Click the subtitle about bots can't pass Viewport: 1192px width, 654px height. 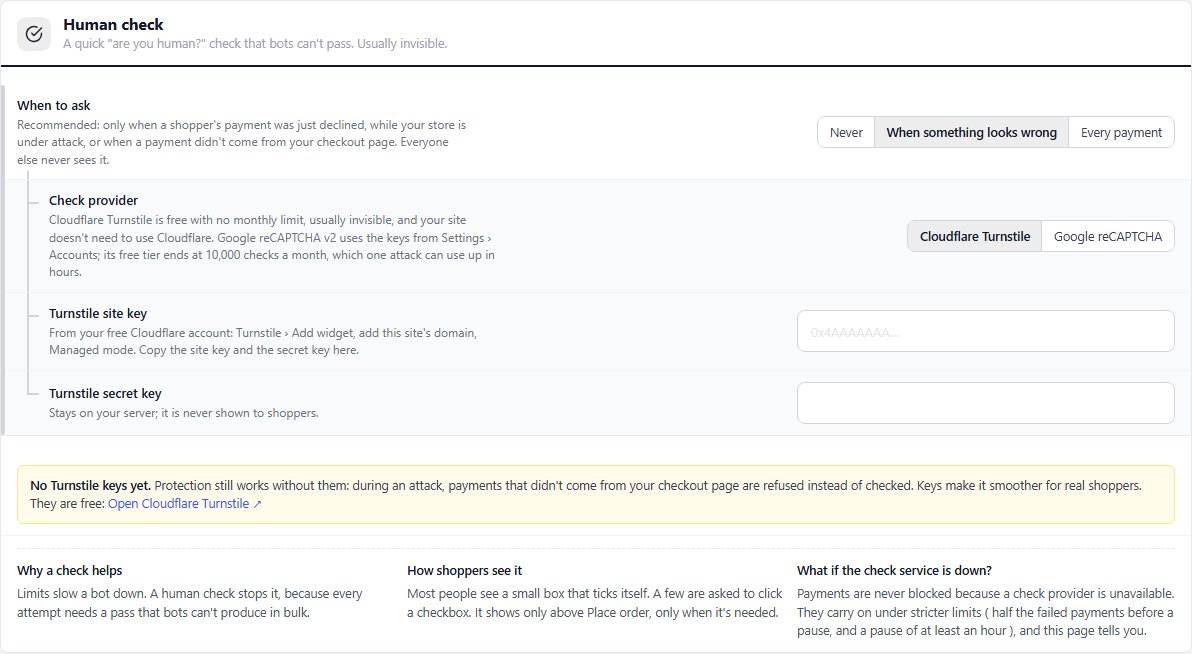(255, 43)
